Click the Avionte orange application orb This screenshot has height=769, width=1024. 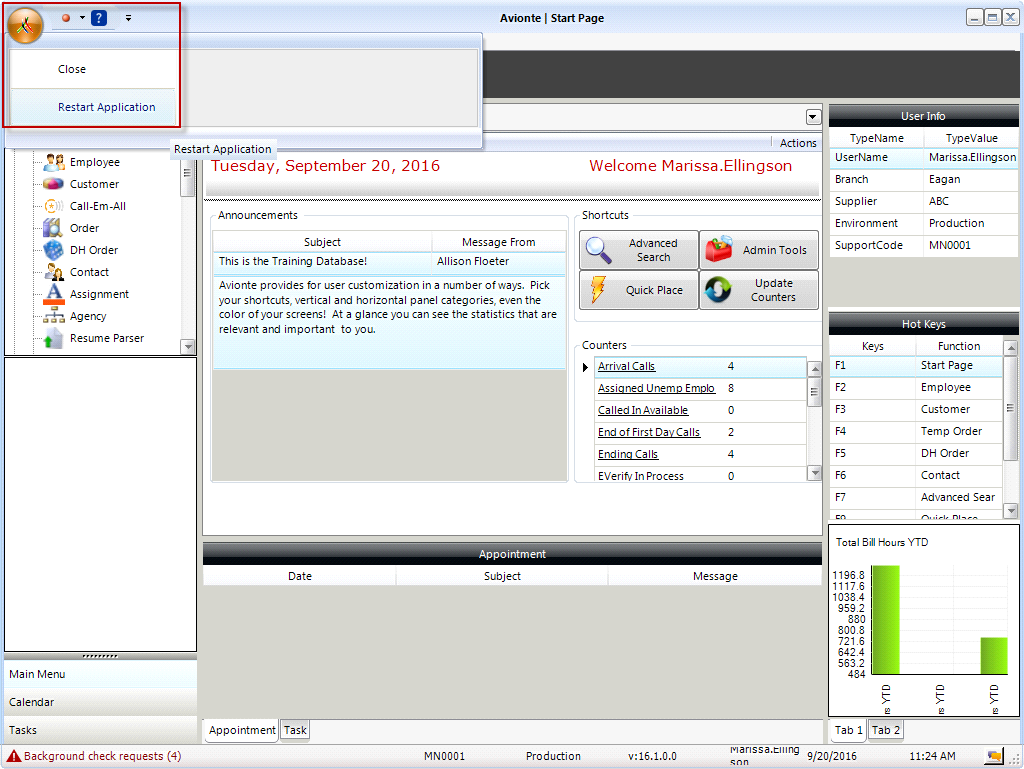coord(25,25)
